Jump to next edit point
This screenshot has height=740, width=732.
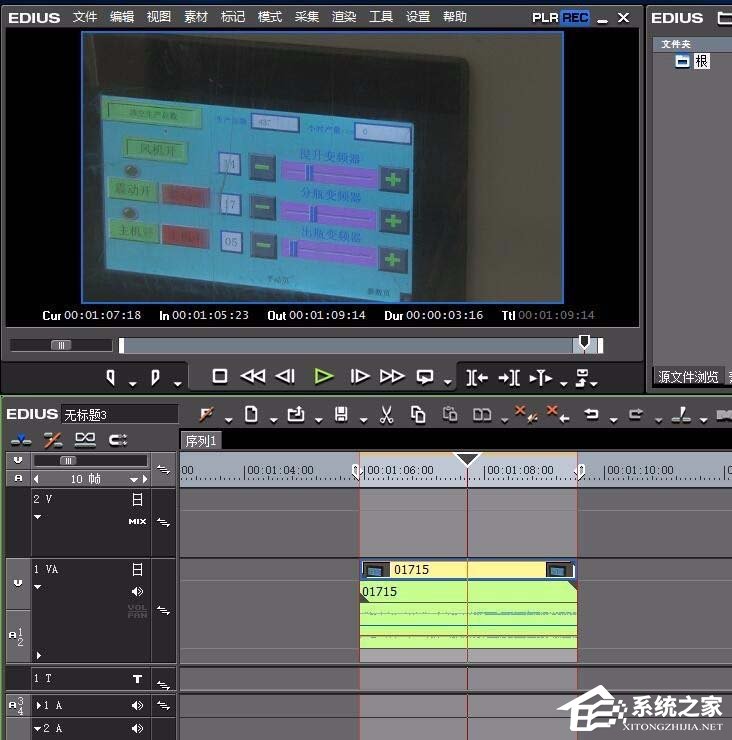[509, 378]
